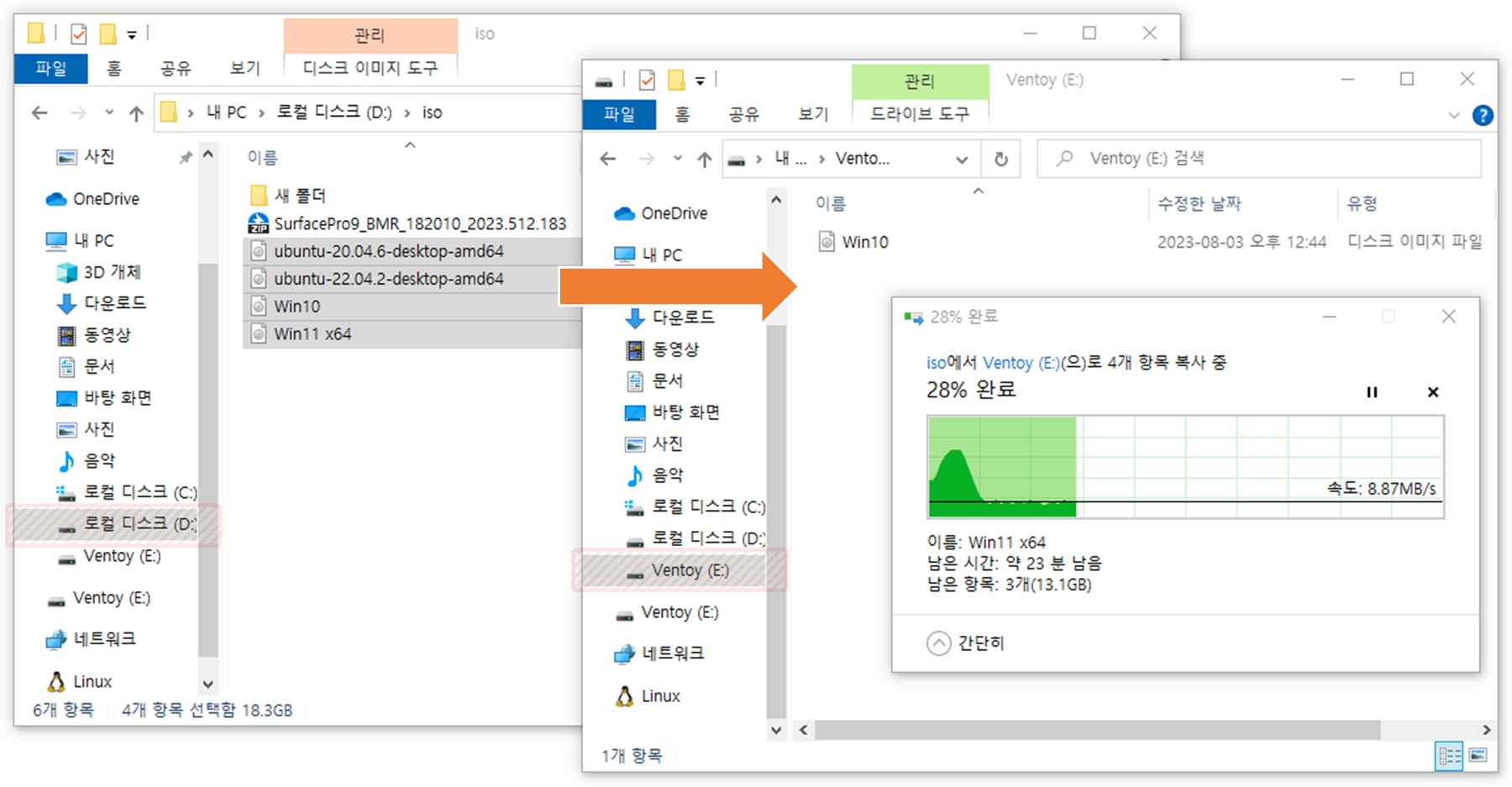
Task: Switch to large icons view in Ventoy window
Action: coord(1478,756)
